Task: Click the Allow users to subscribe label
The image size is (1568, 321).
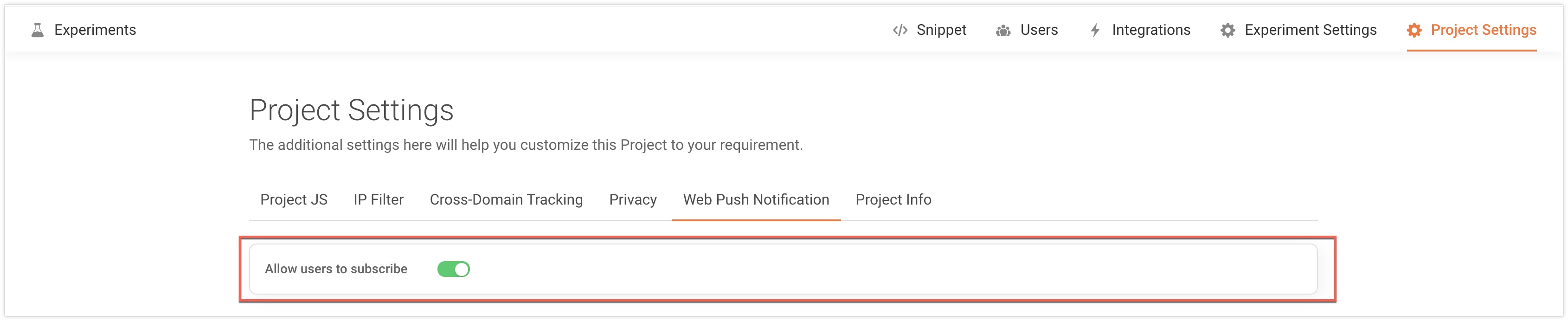Action: [x=336, y=269]
